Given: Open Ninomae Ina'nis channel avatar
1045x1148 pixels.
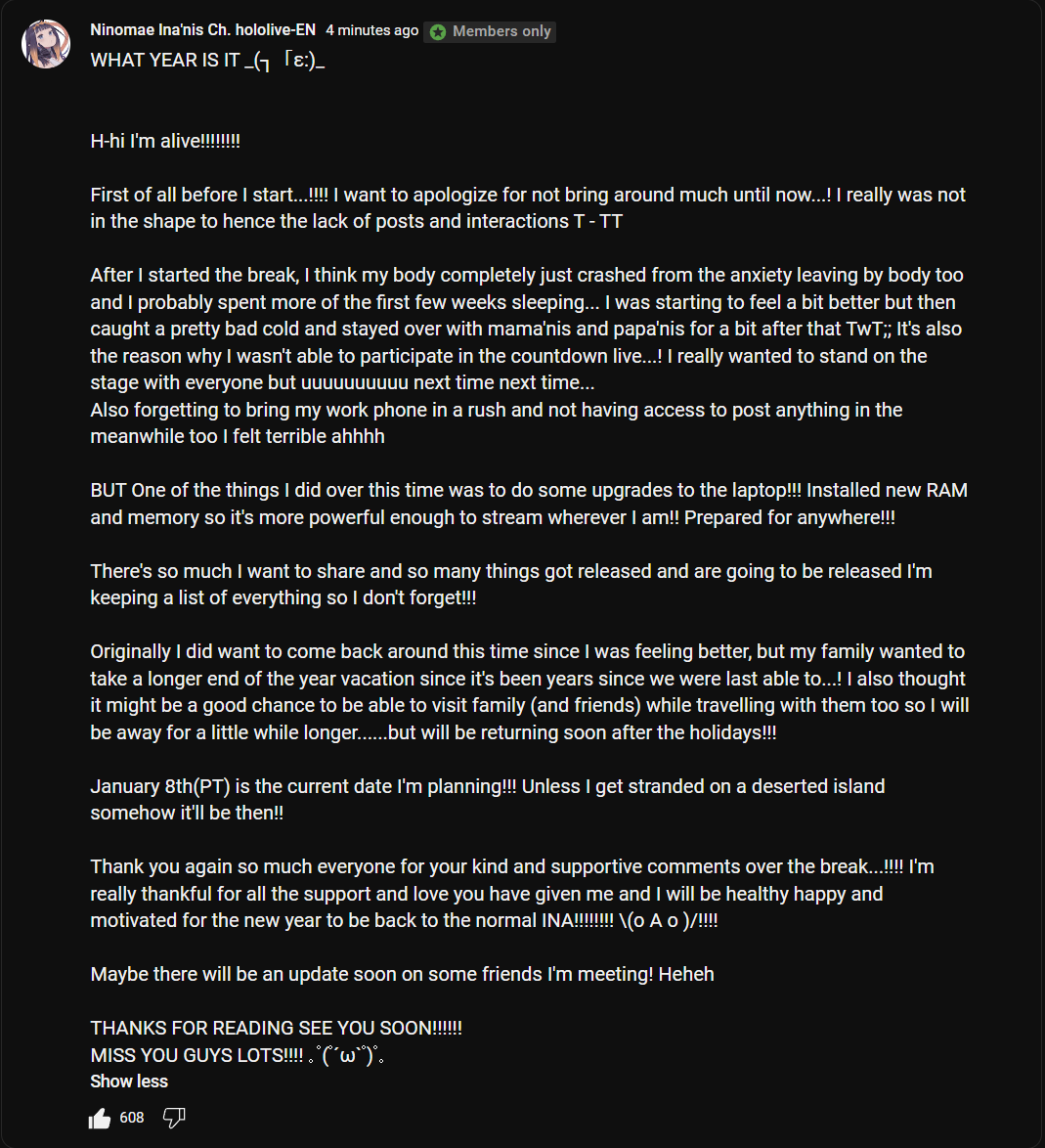Looking at the screenshot, I should [46, 44].
